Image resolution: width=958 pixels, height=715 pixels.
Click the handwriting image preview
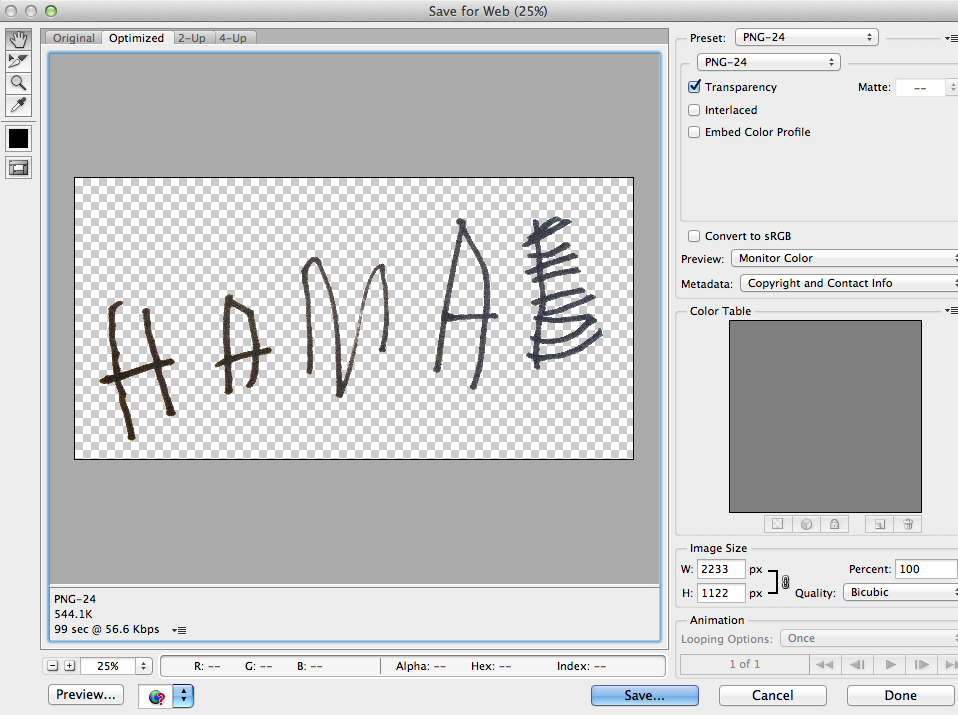coord(354,318)
